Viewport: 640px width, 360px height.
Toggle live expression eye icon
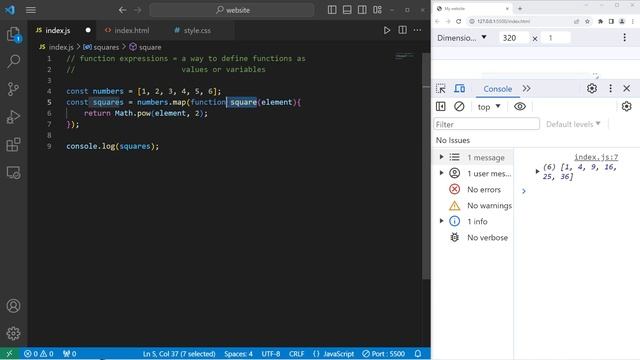tap(520, 107)
